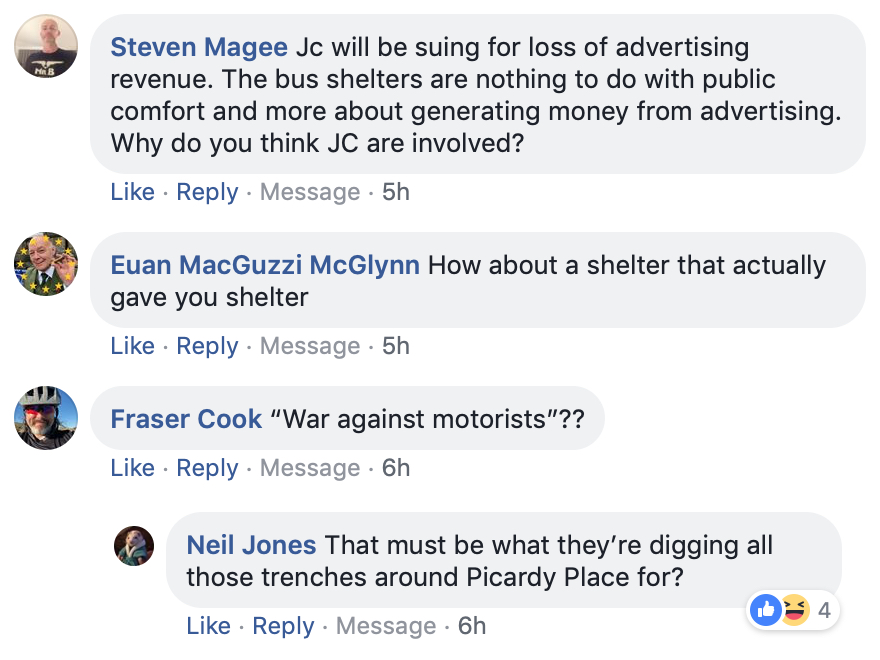Like Steven Magee's comment
Screen dimensions: 880x660
pyautogui.click(x=132, y=192)
